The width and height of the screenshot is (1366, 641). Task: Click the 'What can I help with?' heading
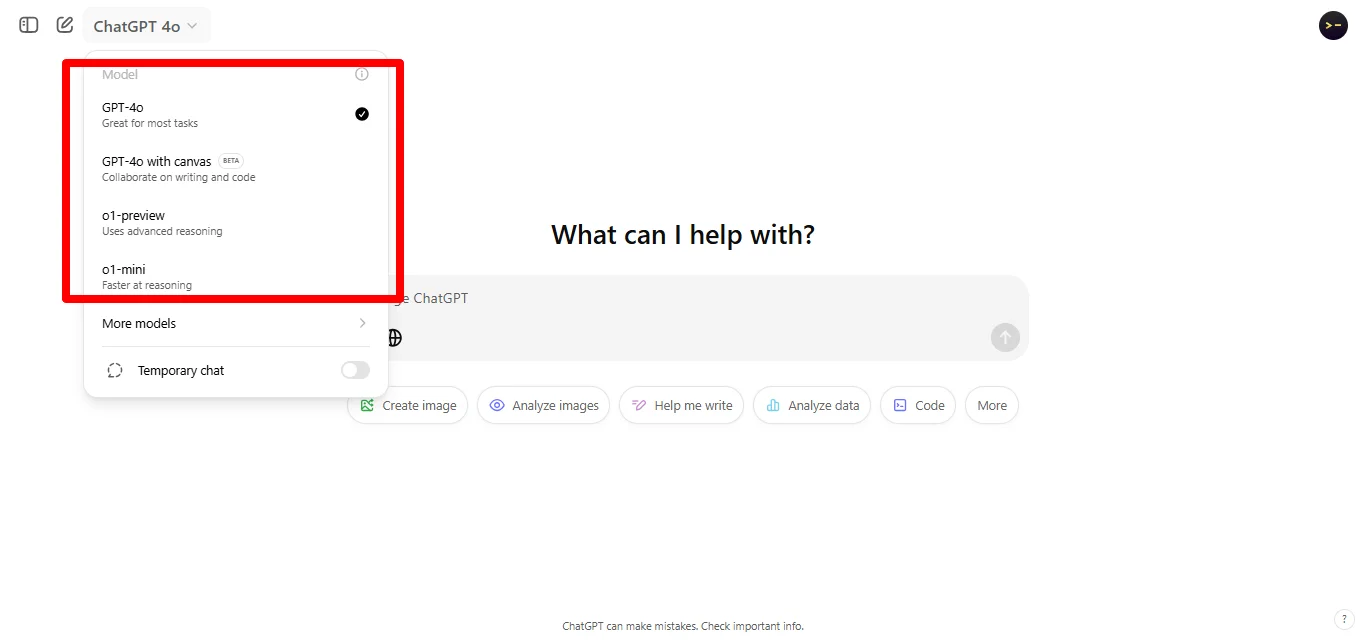click(x=683, y=235)
